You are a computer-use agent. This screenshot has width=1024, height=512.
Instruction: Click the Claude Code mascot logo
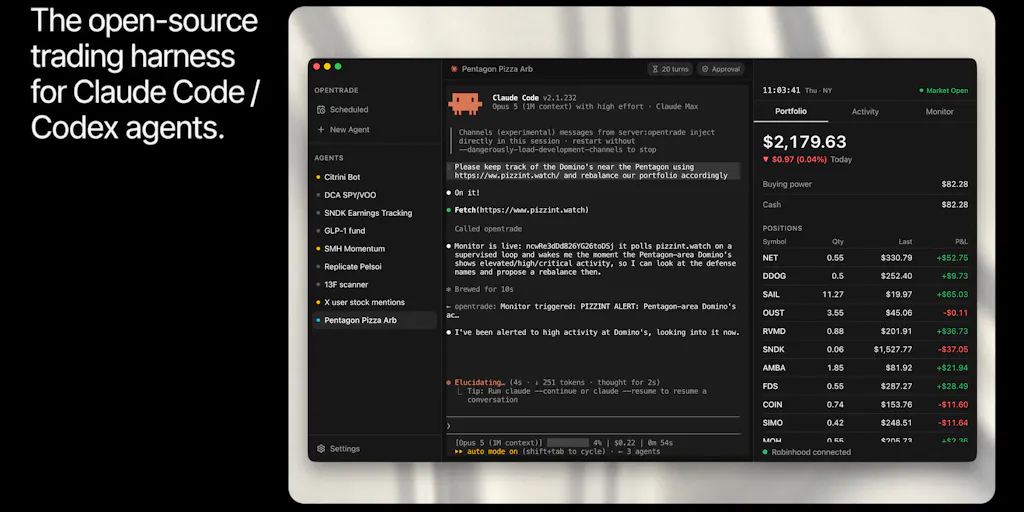(x=464, y=103)
